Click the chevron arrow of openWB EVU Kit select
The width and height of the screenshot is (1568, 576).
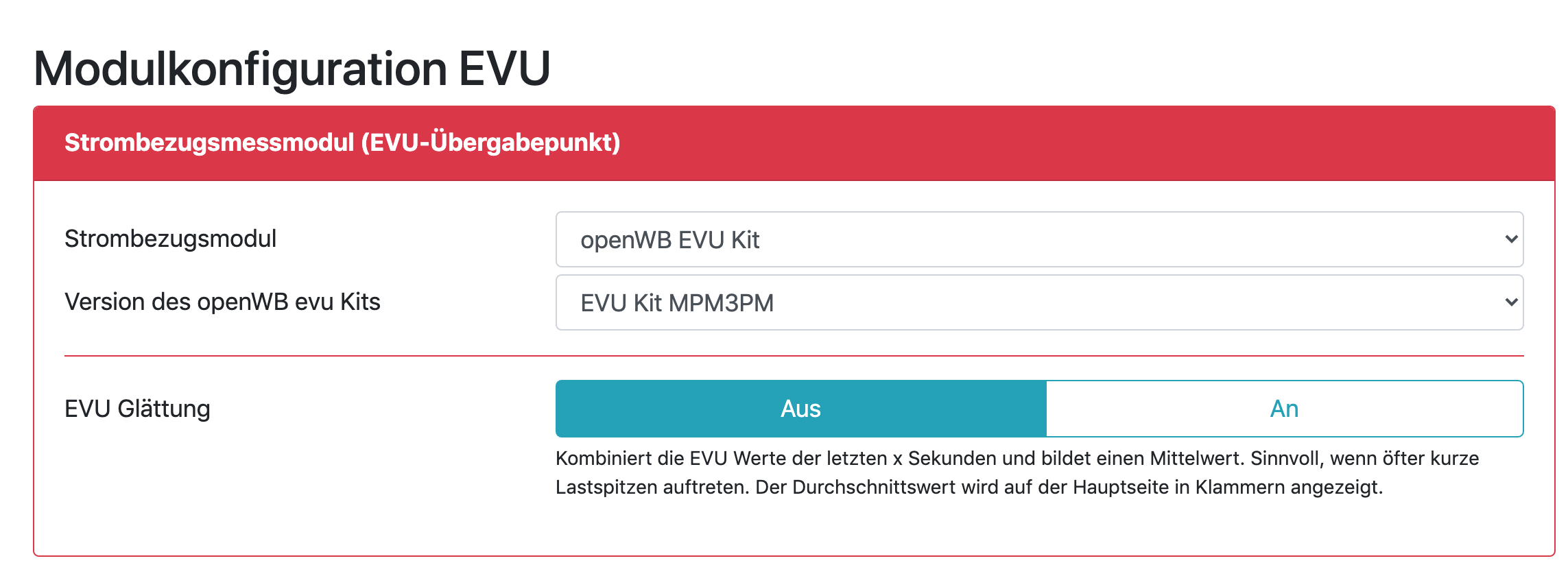(1510, 239)
